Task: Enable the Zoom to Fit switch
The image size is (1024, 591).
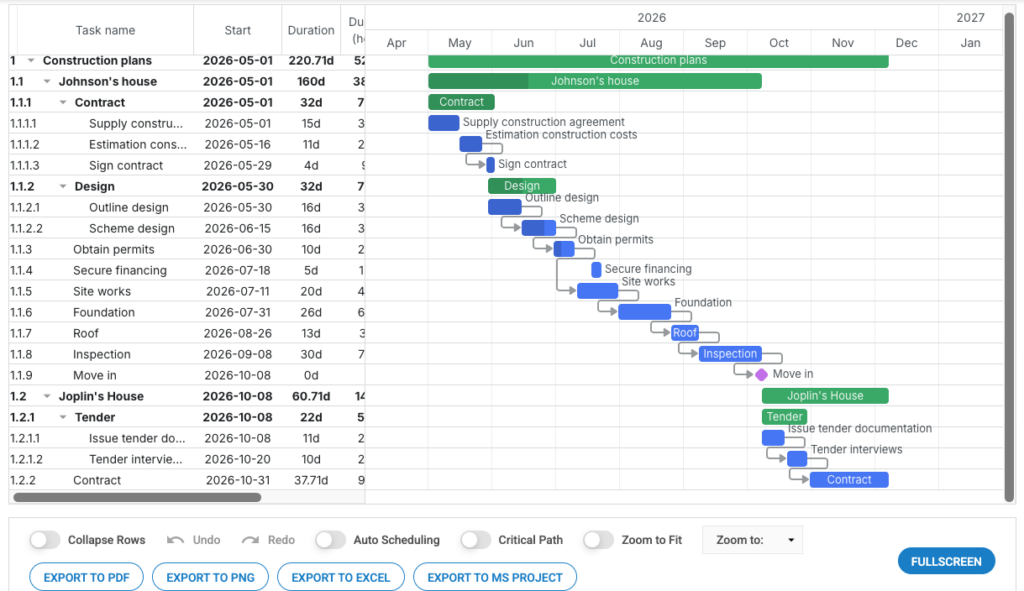Action: [x=598, y=540]
